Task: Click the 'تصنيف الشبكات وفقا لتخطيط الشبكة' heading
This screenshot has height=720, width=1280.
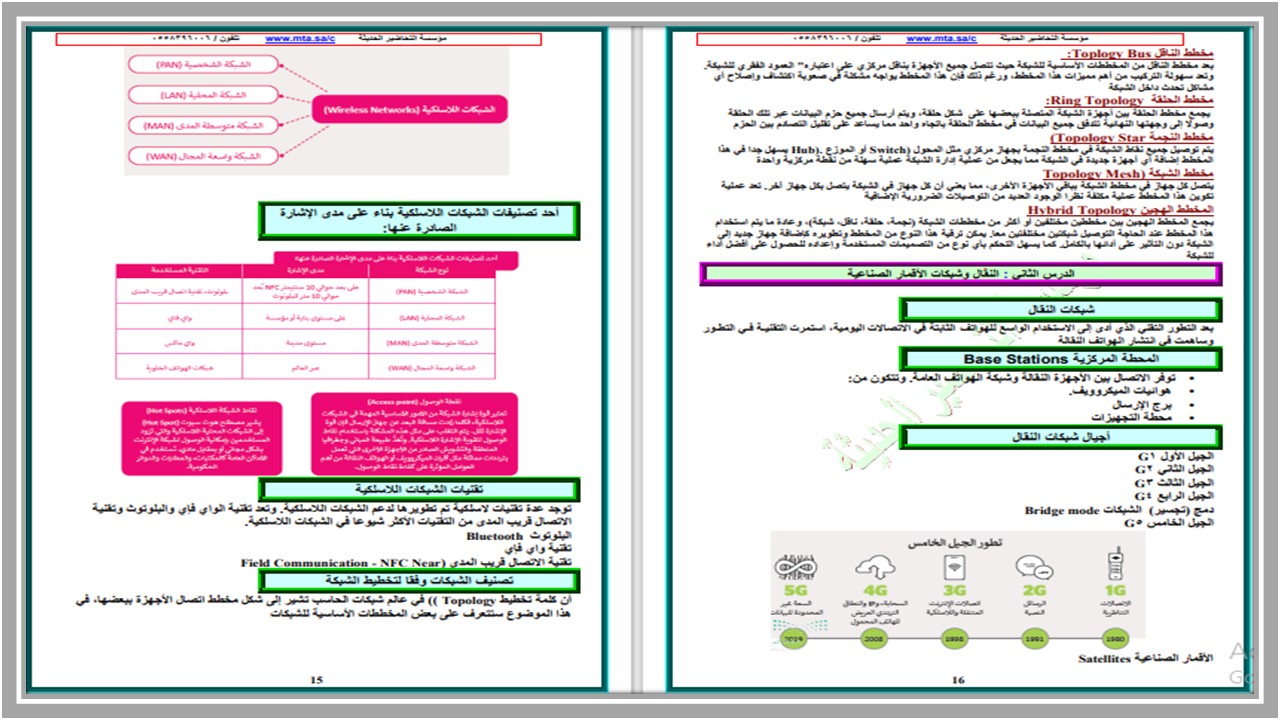Action: (420, 580)
